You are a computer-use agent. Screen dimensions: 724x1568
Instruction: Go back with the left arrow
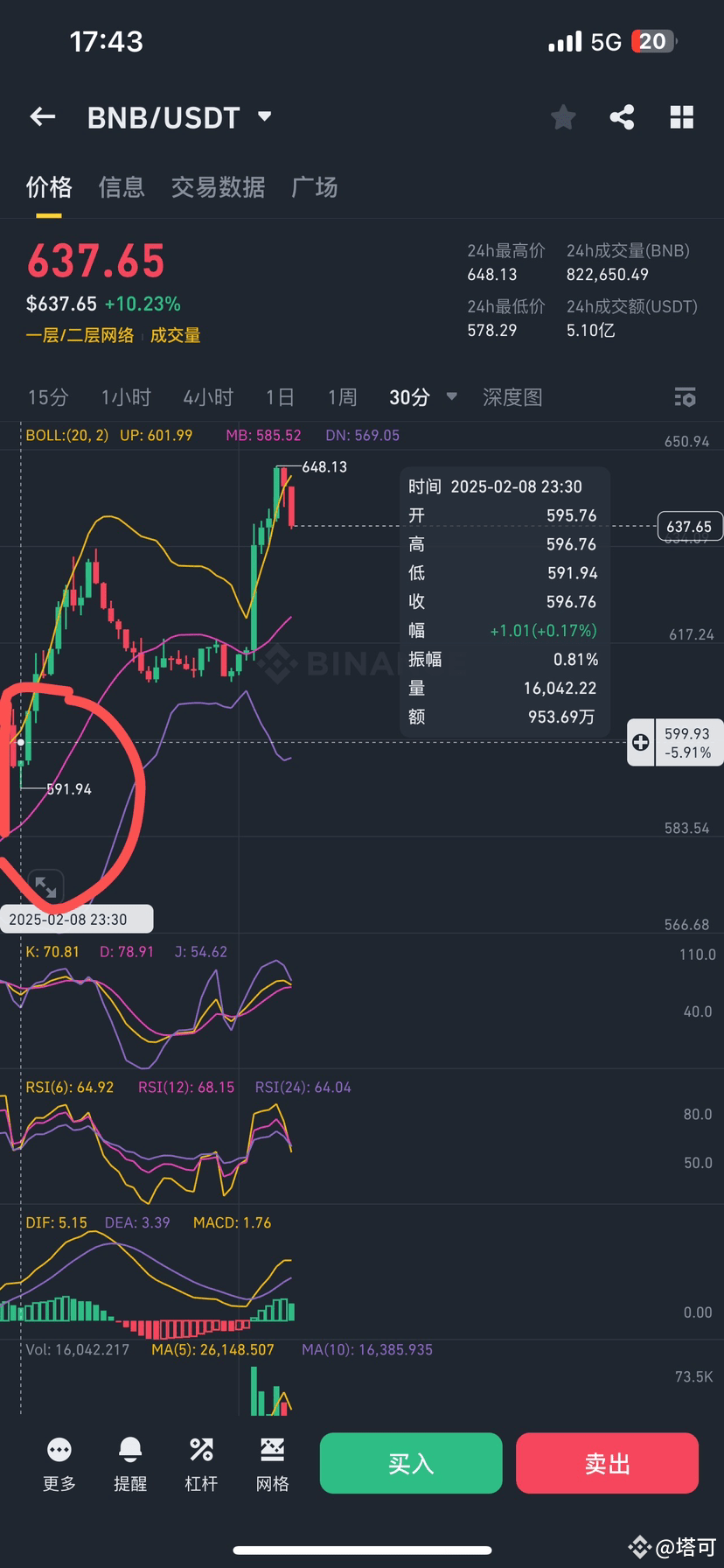point(42,116)
